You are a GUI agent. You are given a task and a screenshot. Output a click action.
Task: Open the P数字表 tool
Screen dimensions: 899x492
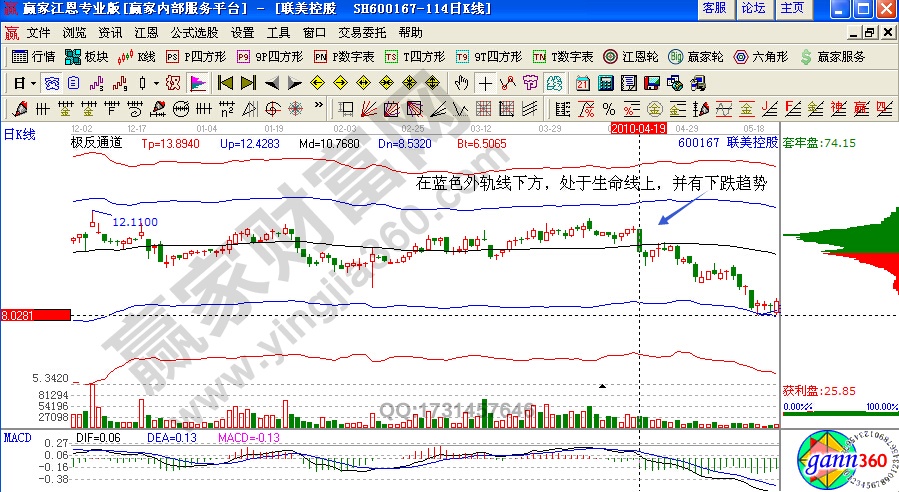(x=344, y=57)
